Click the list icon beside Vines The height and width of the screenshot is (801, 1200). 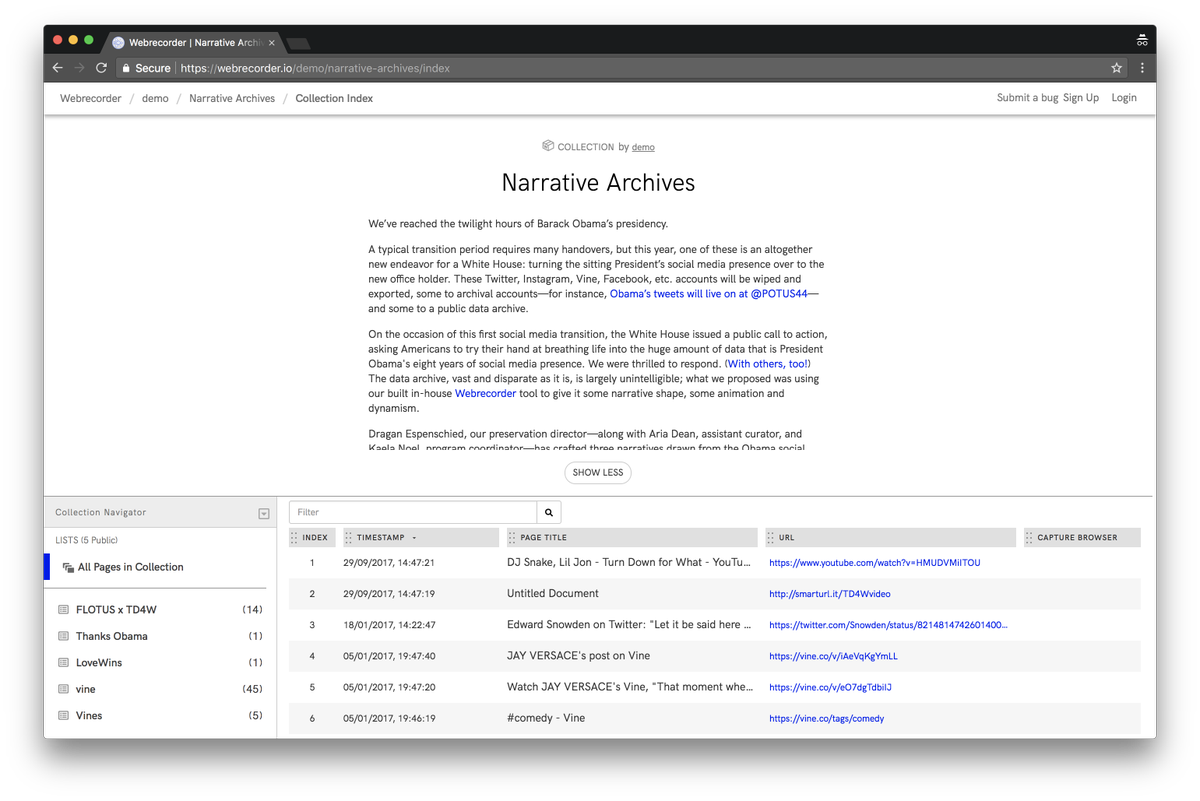click(63, 715)
